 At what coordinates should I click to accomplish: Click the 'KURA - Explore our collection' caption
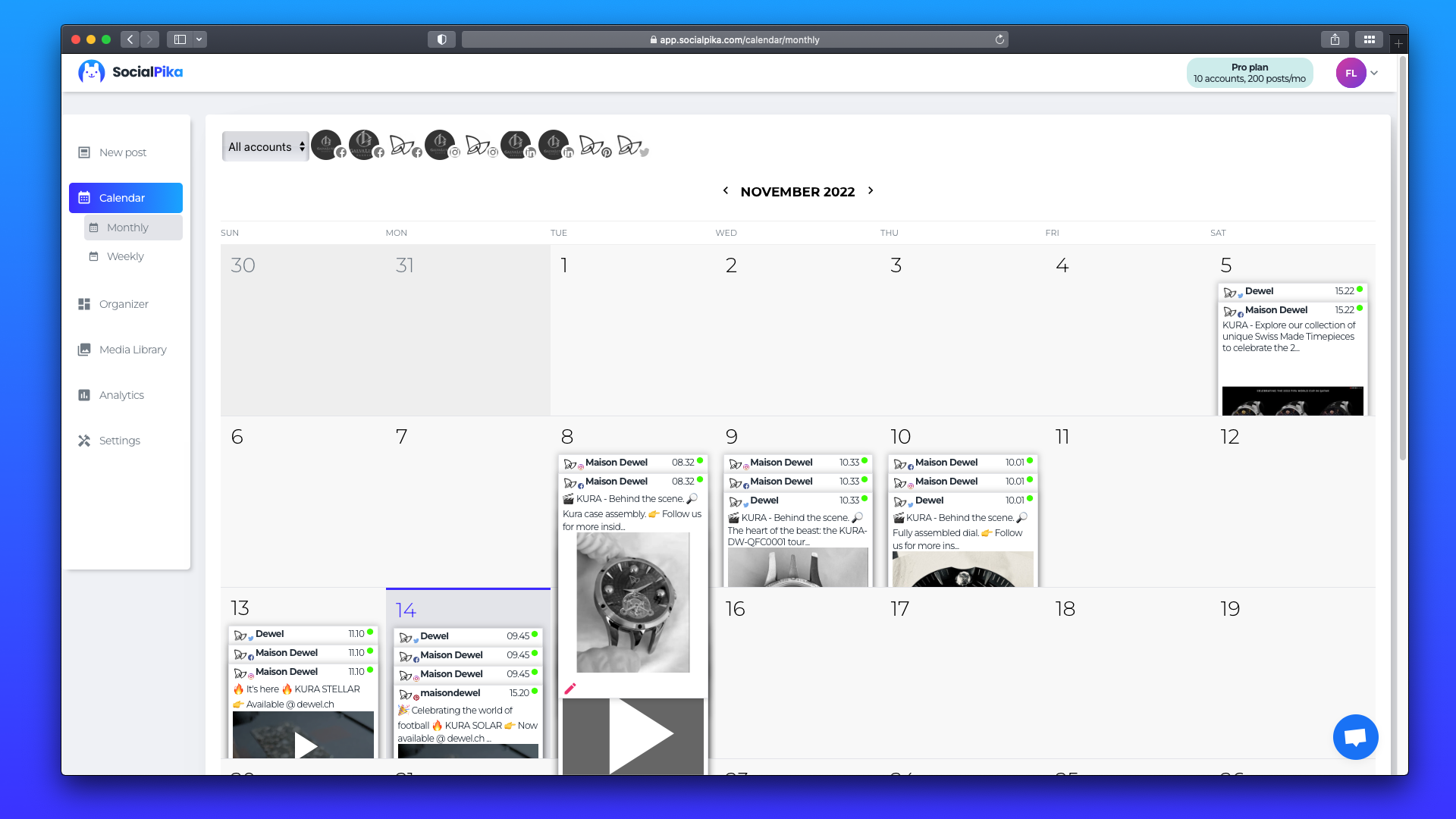click(x=1289, y=337)
